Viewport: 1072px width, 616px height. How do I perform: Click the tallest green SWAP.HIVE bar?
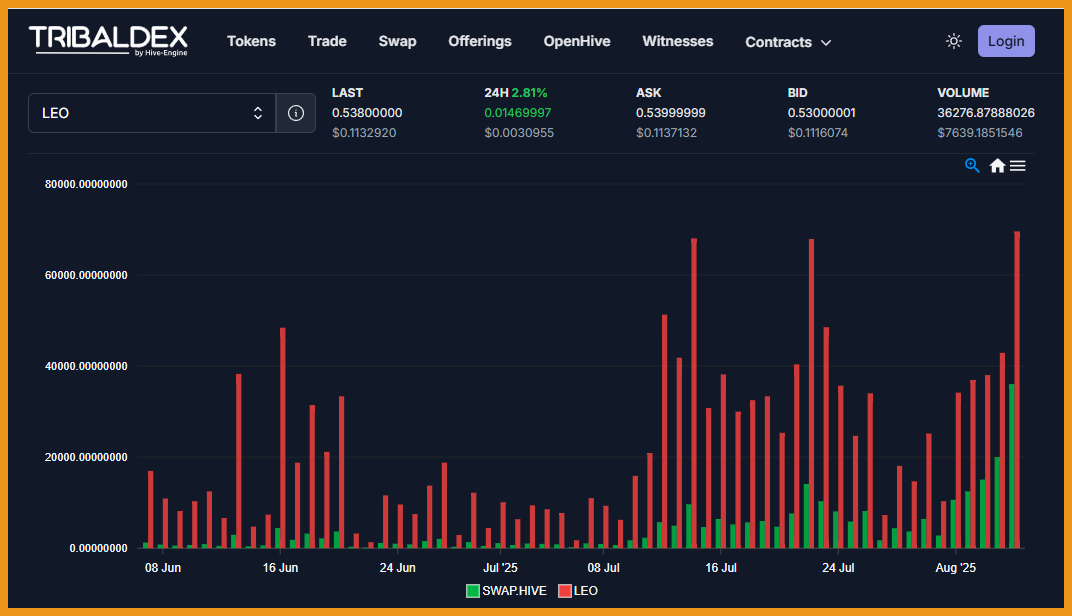pyautogui.click(x=1011, y=466)
